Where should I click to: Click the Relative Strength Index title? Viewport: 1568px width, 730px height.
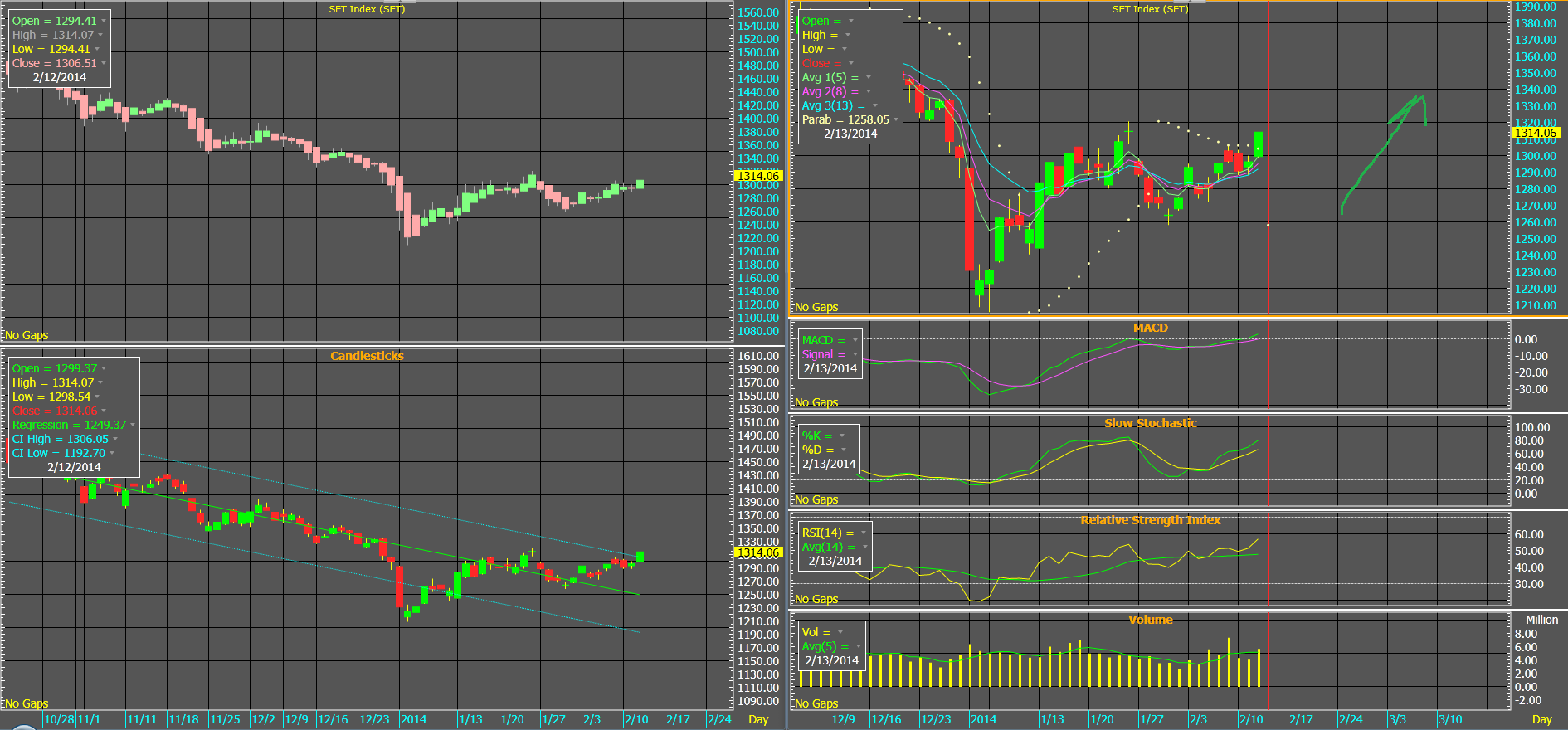[1150, 520]
